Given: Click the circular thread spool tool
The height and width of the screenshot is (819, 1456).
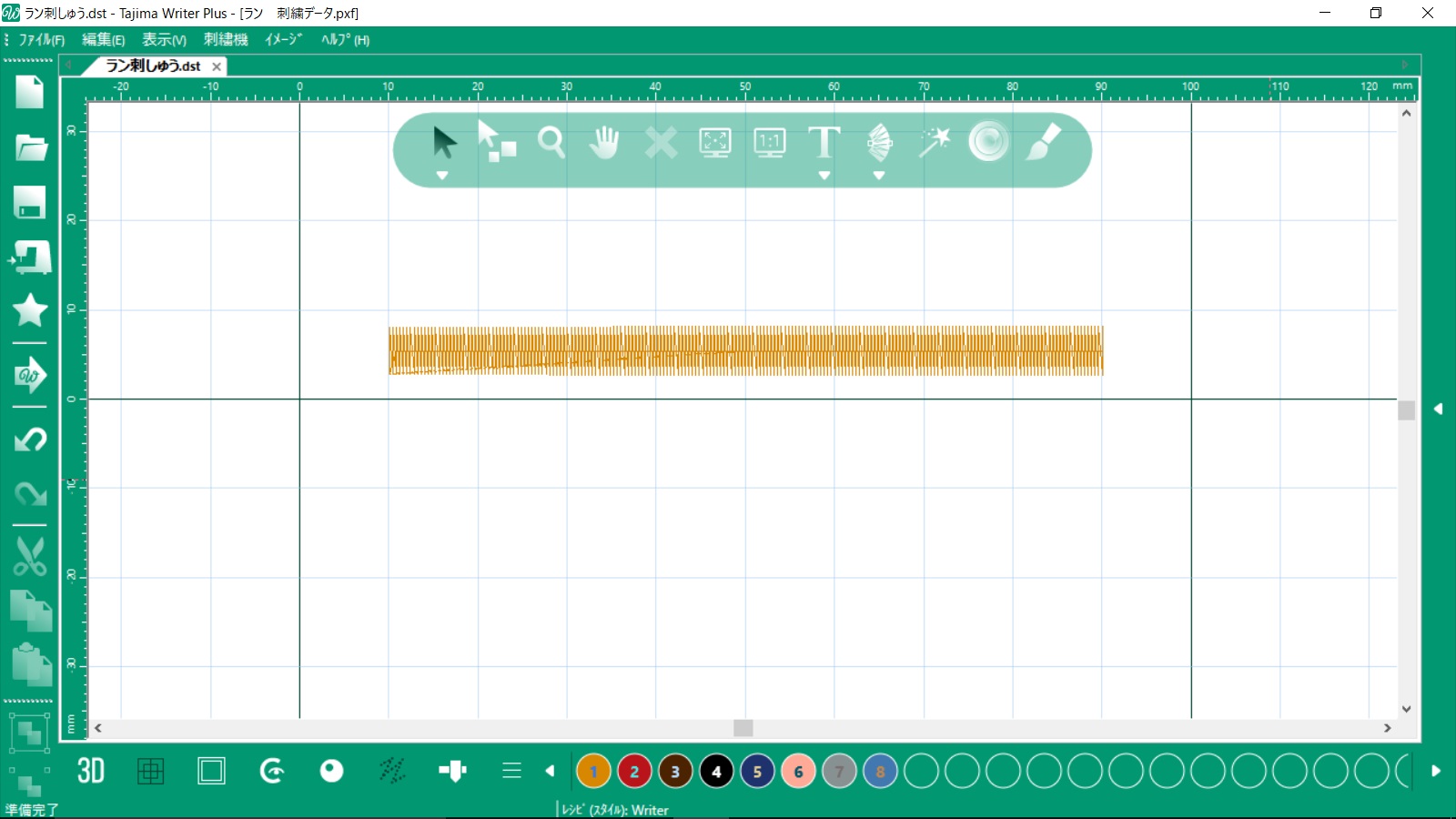Looking at the screenshot, I should (x=988, y=141).
